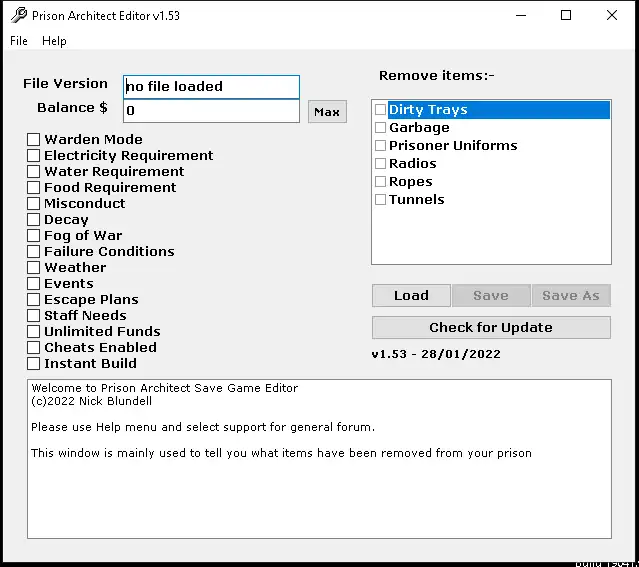Close the Prison Architect Editor window

tap(612, 15)
